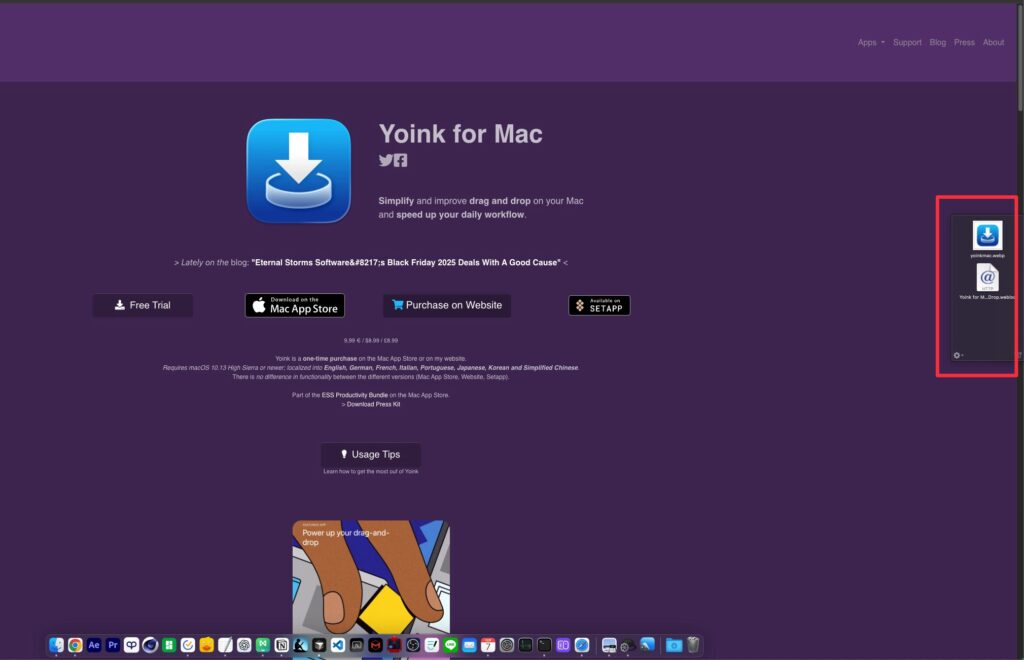Click Purchase on Website button

point(446,305)
